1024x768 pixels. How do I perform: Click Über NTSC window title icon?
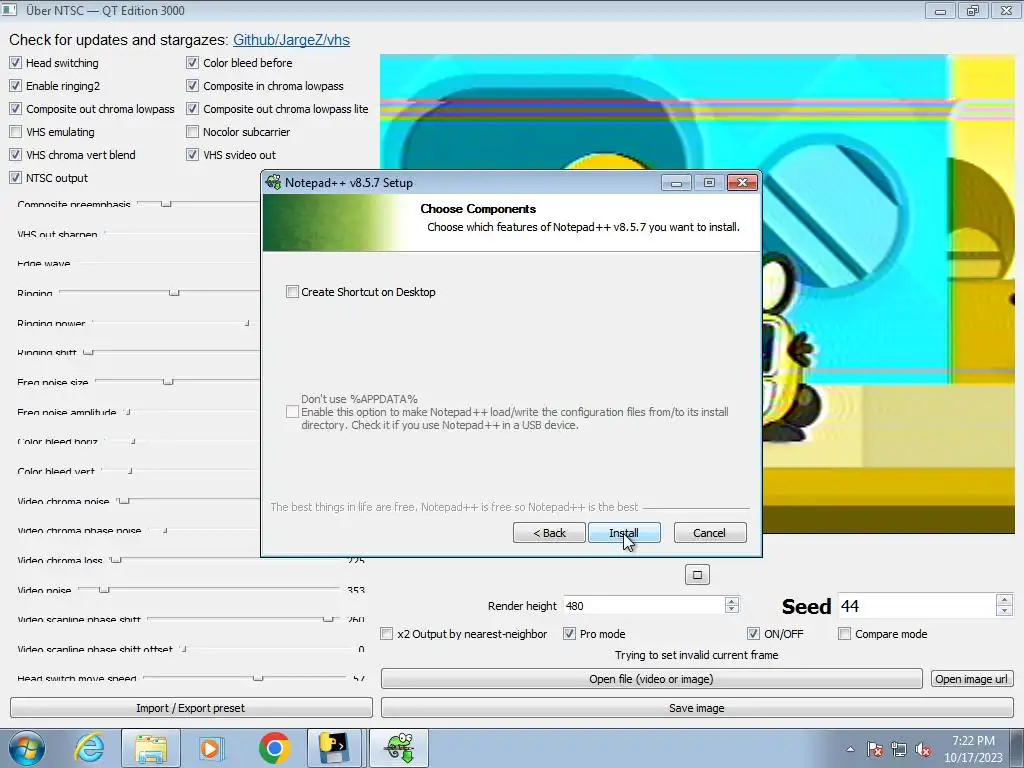(x=9, y=10)
